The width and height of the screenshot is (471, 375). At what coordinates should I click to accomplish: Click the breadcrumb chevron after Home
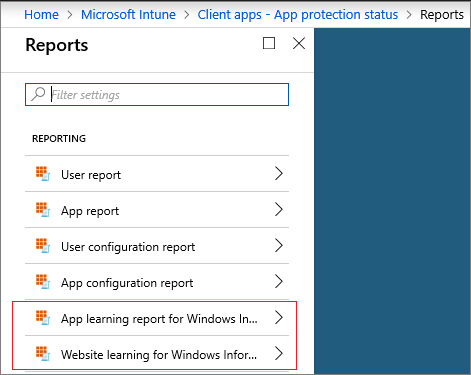click(x=70, y=15)
